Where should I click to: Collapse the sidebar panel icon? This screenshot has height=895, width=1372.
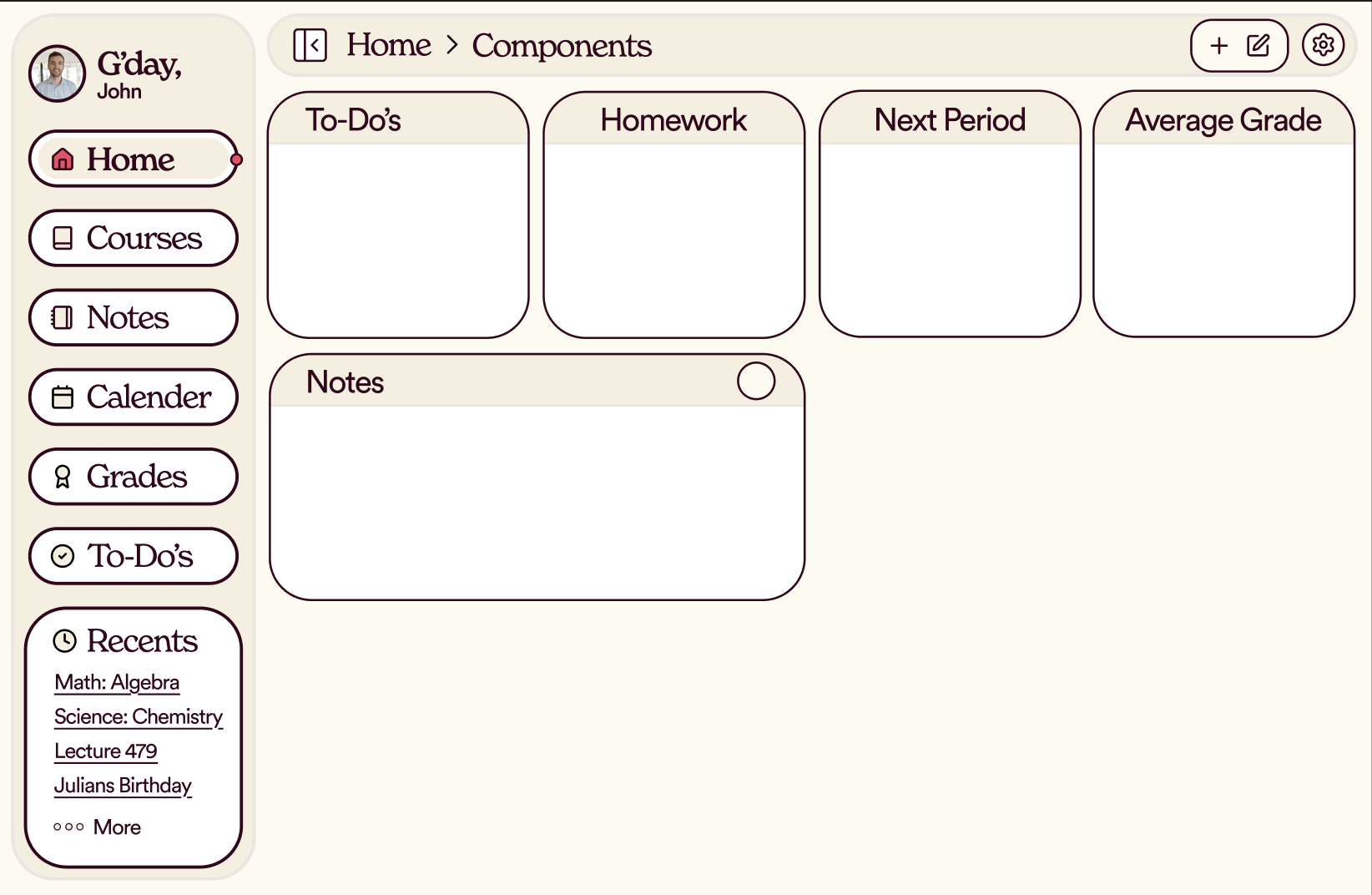(x=310, y=45)
